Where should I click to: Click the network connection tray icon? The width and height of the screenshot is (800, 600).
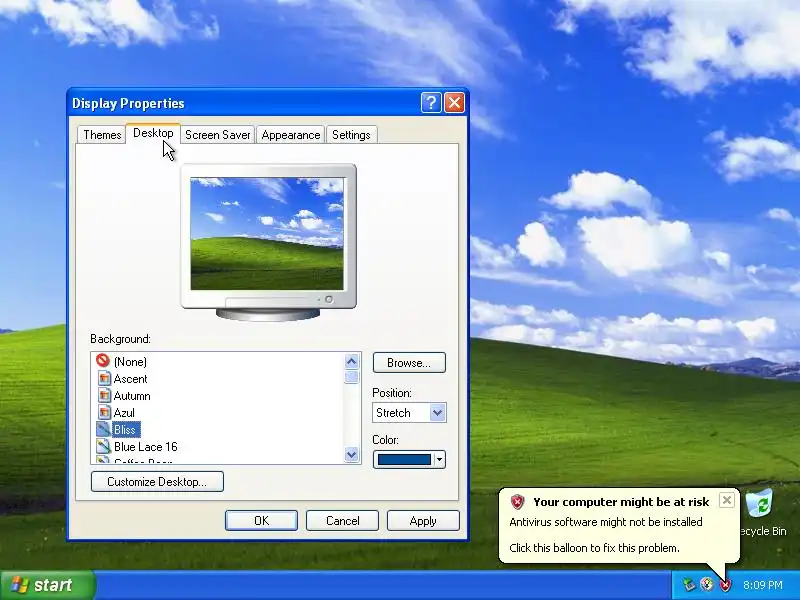[689, 585]
